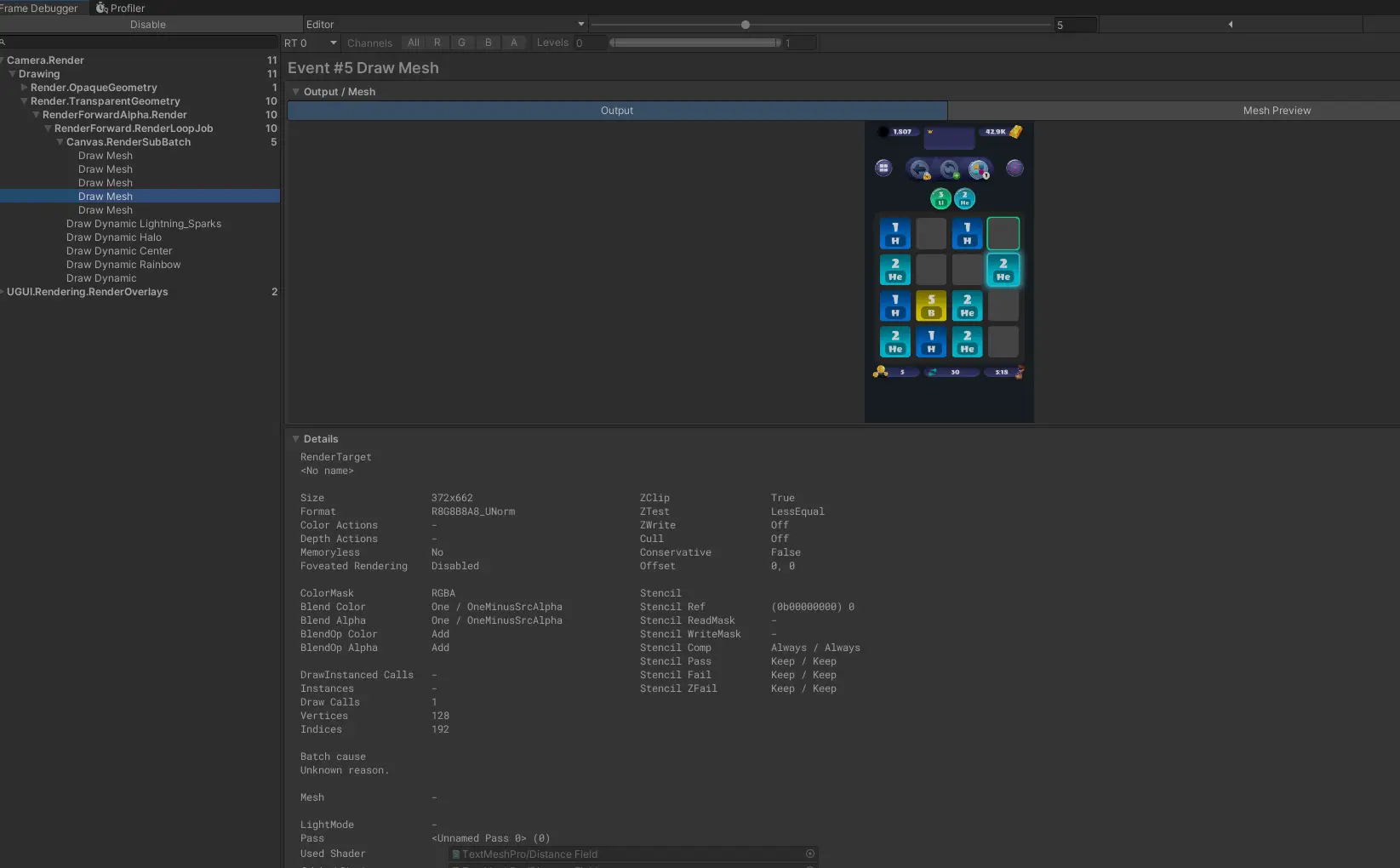Open object picker for Used Shader
This screenshot has height=868, width=1400.
pos(810,854)
